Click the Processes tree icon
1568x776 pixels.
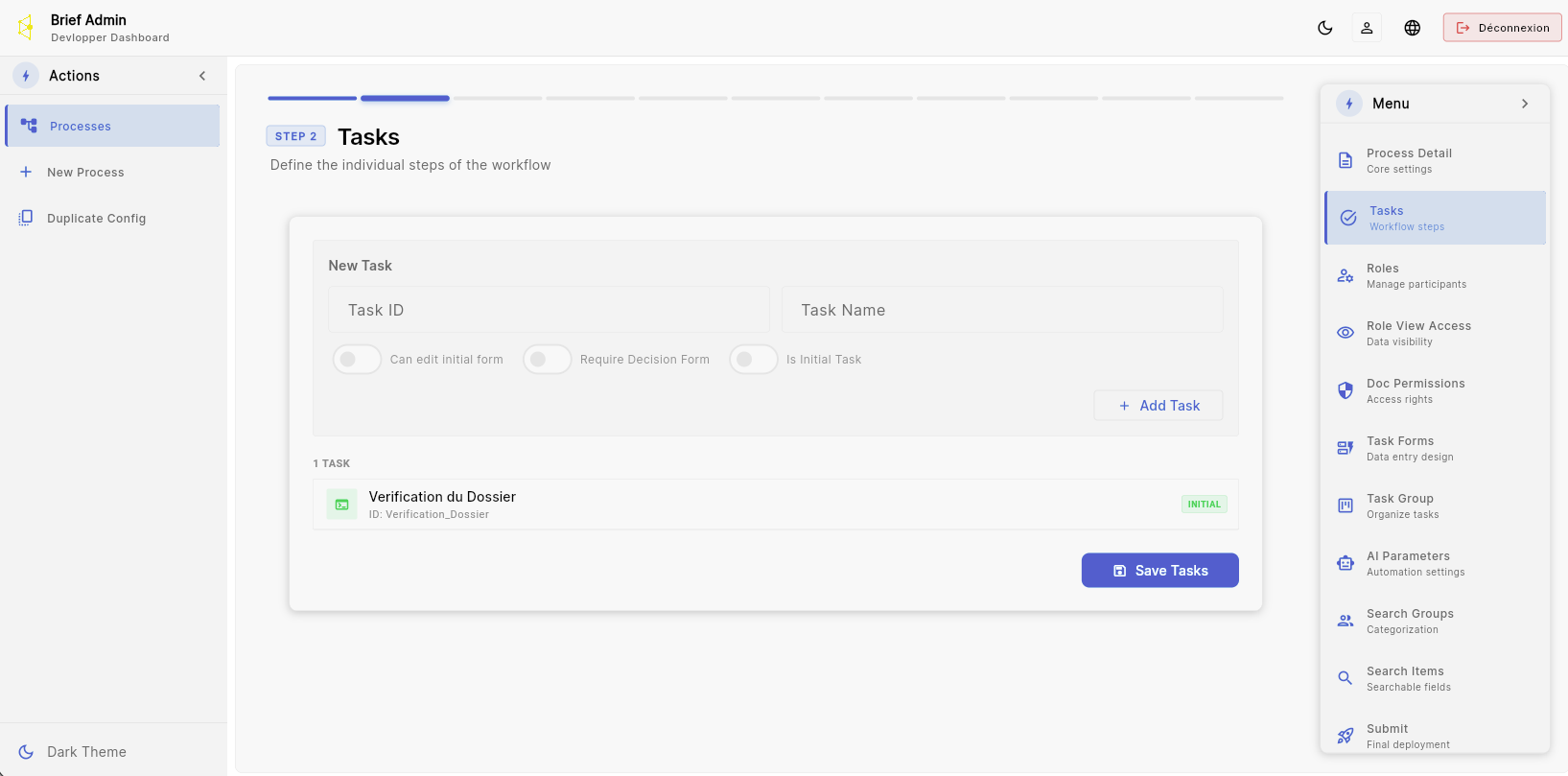tap(29, 126)
